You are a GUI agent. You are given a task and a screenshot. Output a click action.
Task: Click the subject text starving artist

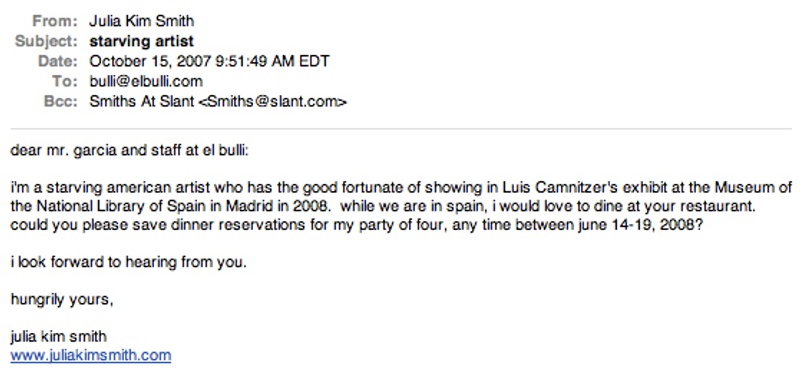[x=141, y=41]
